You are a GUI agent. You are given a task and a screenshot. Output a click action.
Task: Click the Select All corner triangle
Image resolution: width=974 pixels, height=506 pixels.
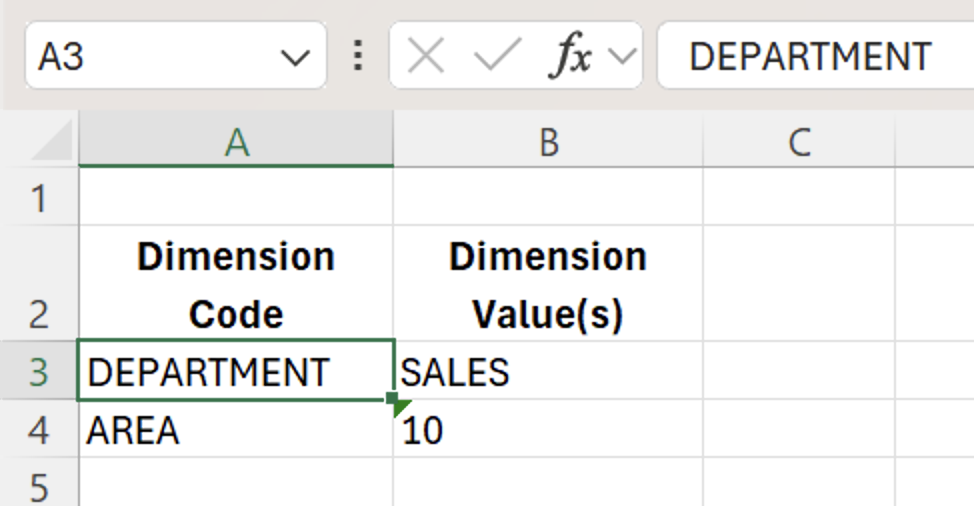tap(52, 144)
